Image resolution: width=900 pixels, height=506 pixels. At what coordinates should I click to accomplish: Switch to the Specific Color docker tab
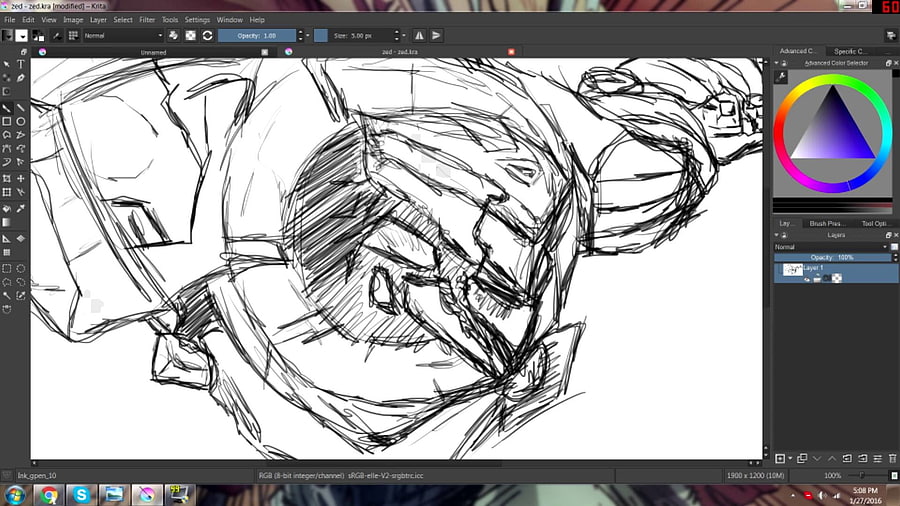pyautogui.click(x=851, y=51)
